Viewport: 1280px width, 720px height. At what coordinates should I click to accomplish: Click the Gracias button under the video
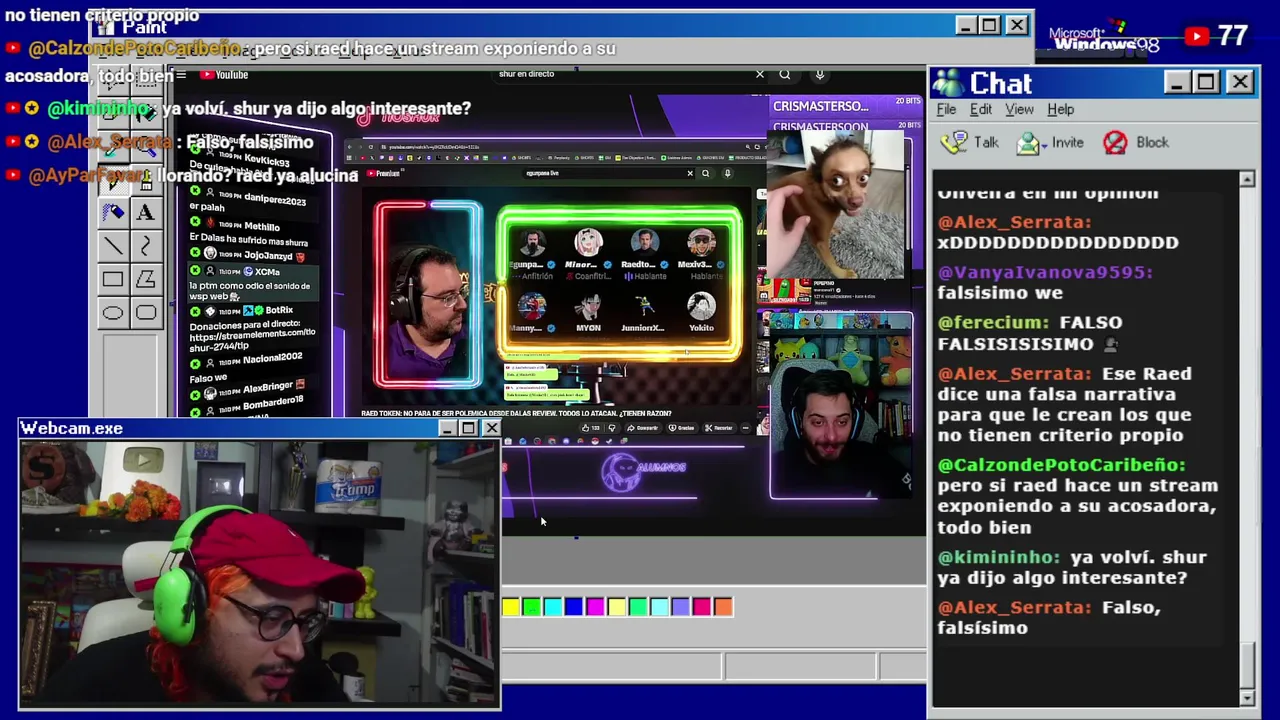tap(682, 428)
